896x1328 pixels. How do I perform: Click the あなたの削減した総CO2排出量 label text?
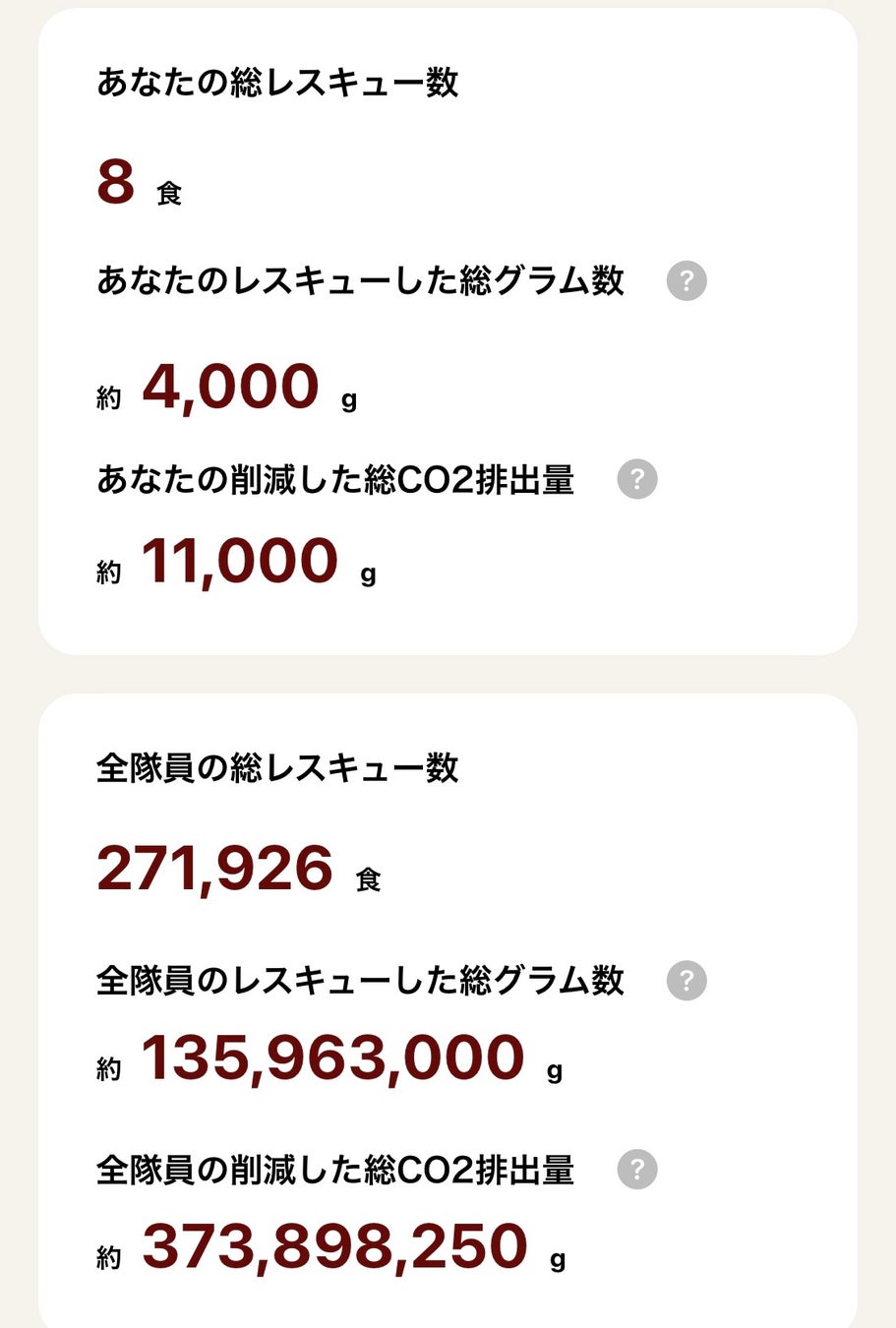point(335,480)
